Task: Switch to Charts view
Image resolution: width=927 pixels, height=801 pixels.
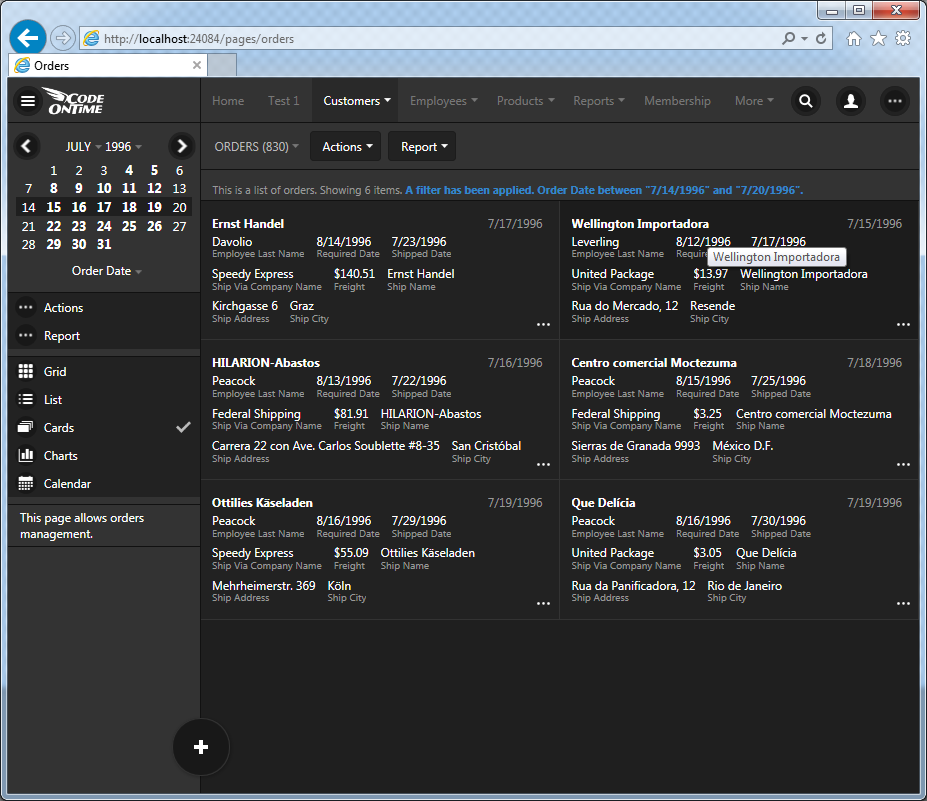Action: [104, 456]
